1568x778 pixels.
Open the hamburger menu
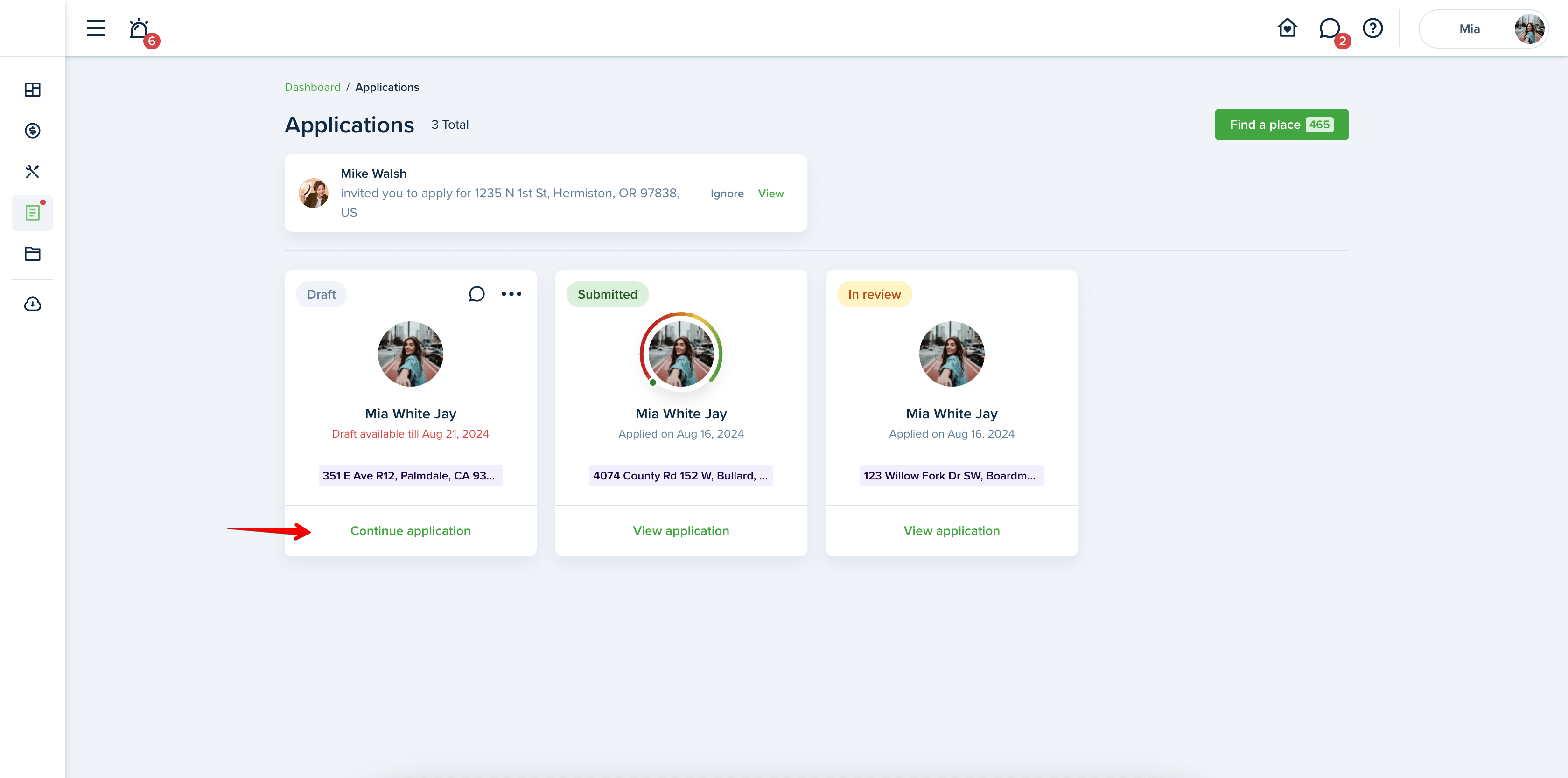[96, 28]
